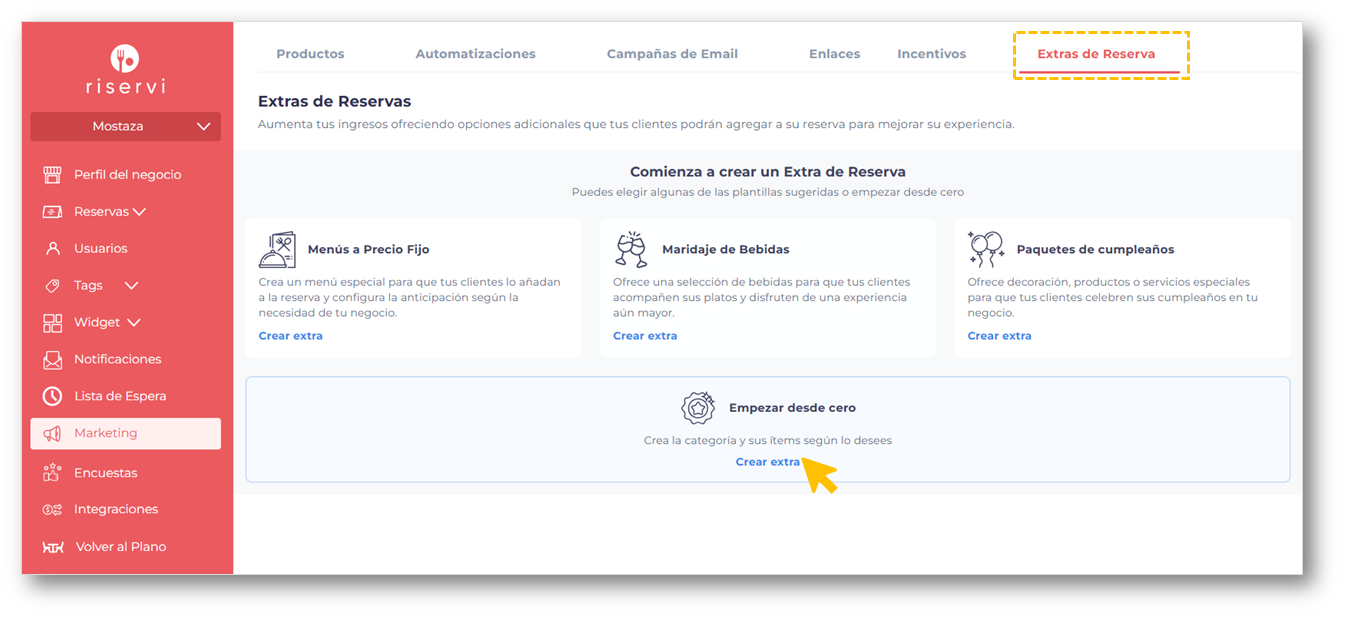Click Crear extra under Paquetes de cumpleaños

[999, 336]
